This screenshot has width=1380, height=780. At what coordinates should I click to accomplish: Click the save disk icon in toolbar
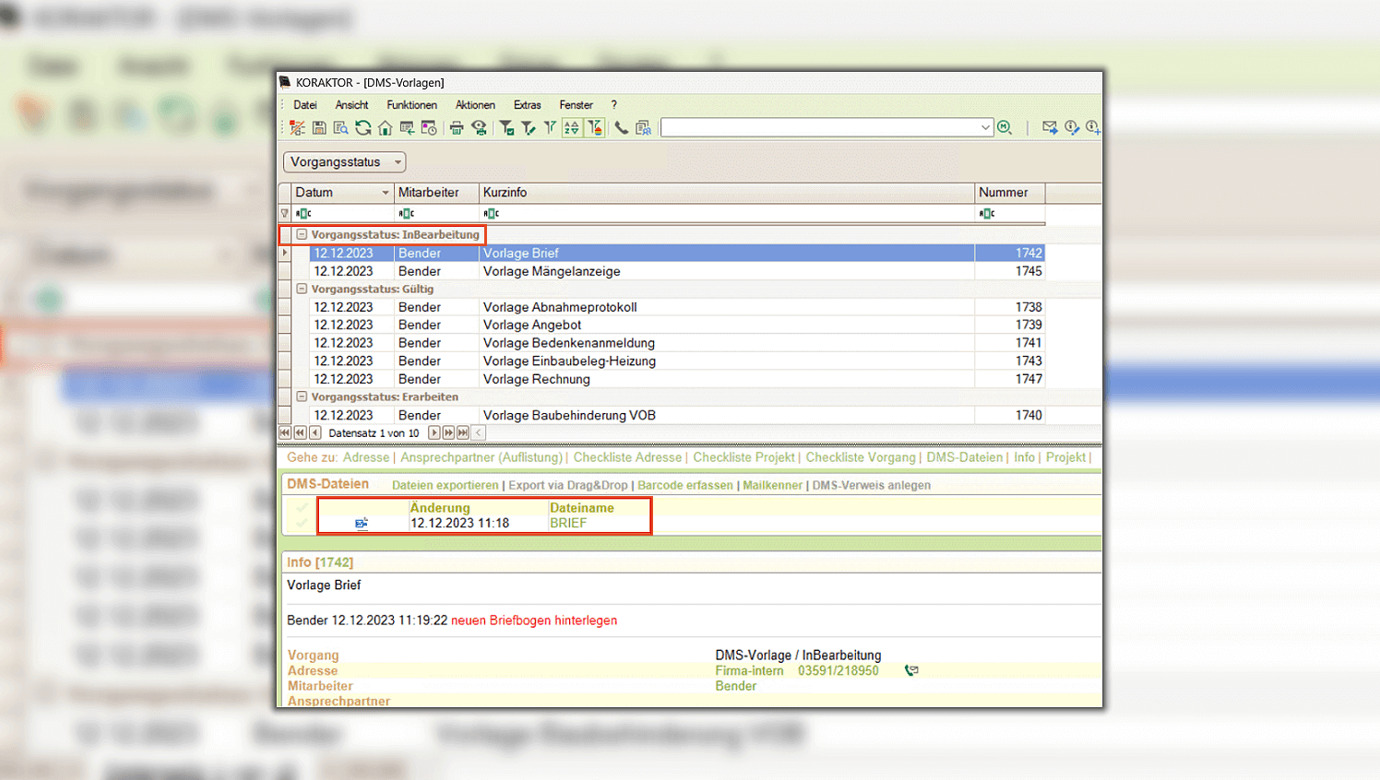pos(319,128)
